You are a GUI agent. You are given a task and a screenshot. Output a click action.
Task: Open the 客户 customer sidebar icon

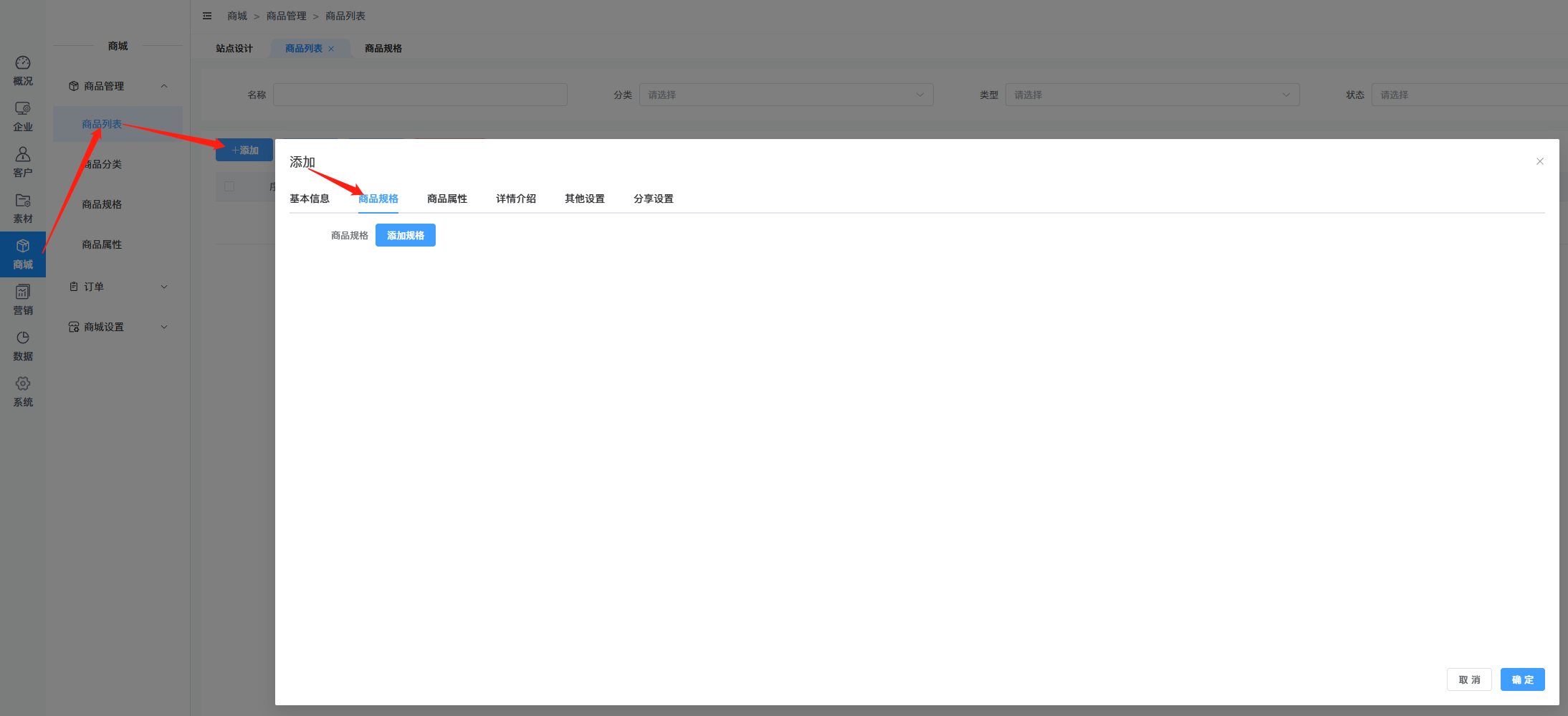23,162
